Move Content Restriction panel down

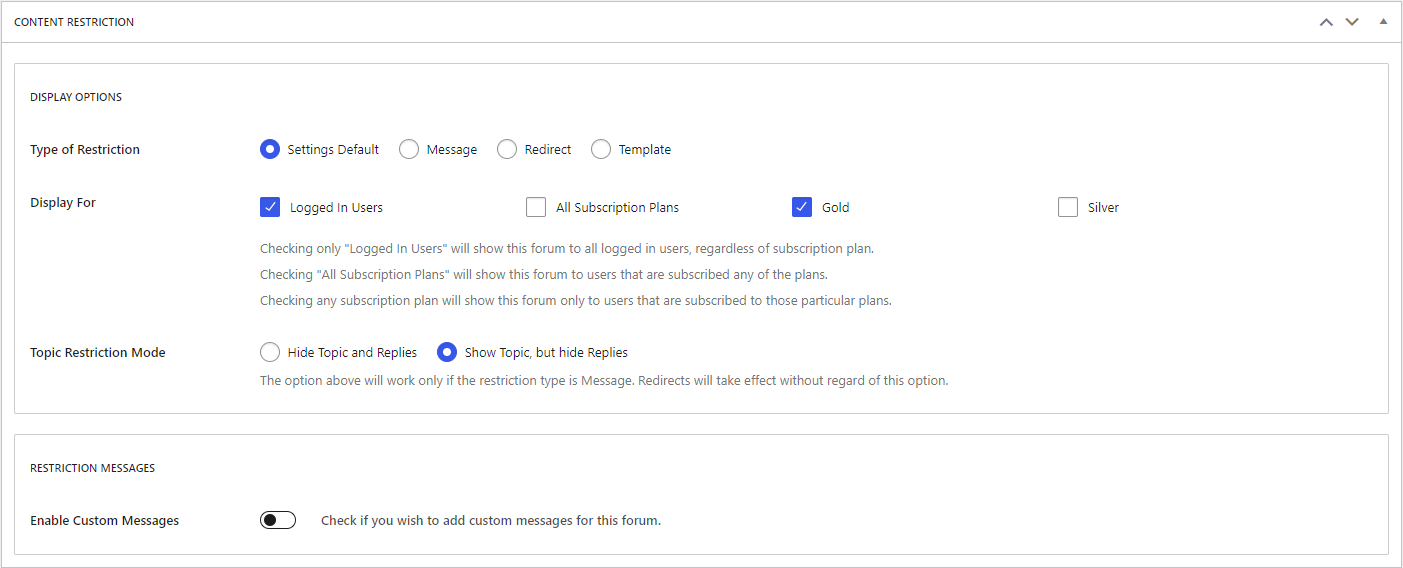[1352, 22]
